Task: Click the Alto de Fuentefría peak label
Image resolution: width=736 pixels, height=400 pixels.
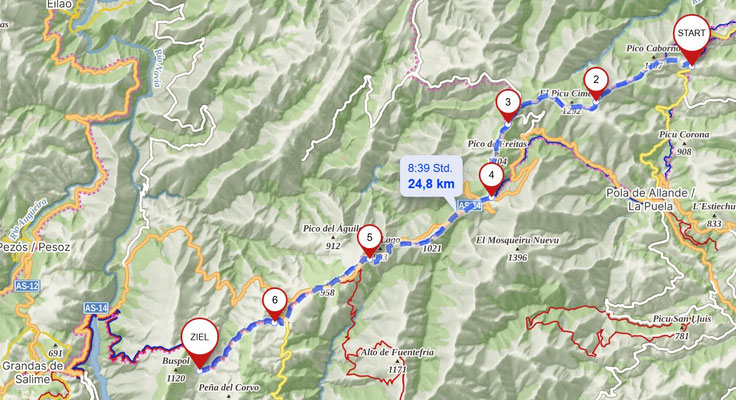Action: (397, 352)
